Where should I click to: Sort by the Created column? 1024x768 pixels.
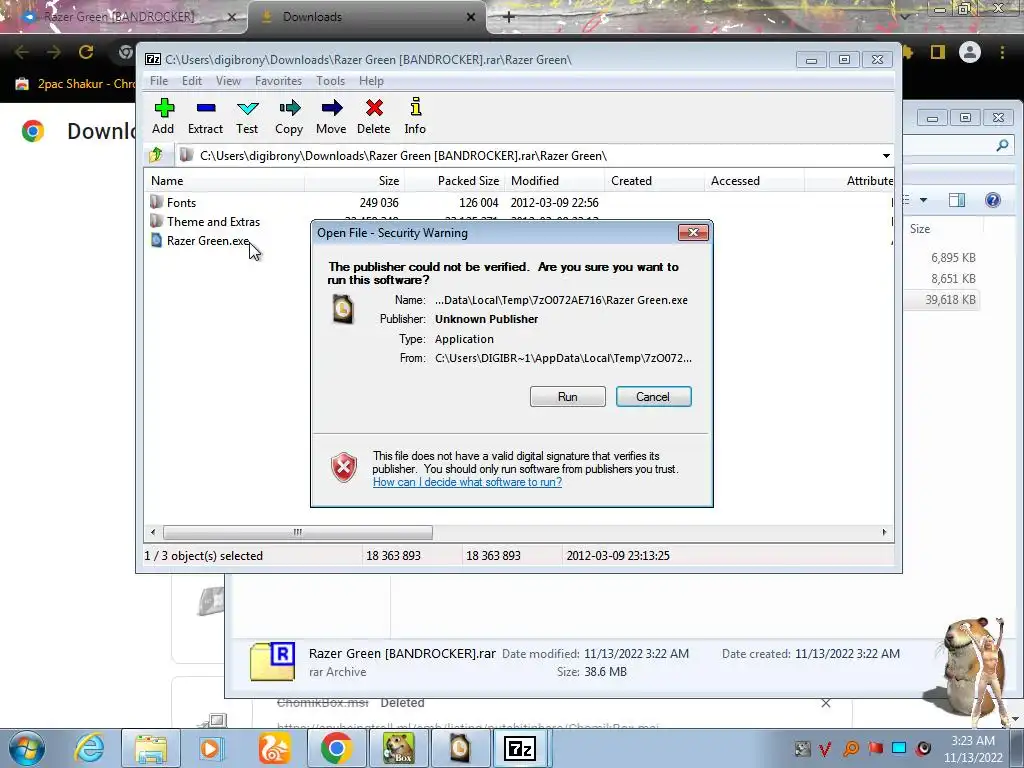pos(654,181)
